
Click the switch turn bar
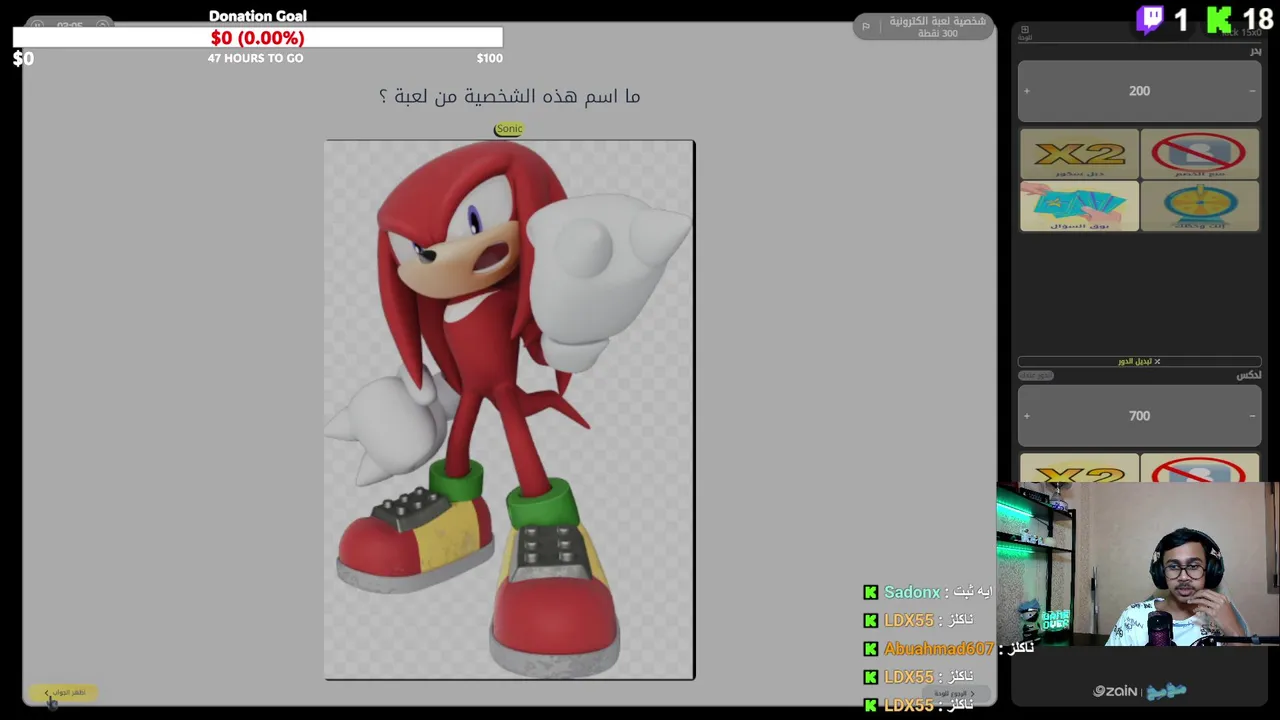1139,361
